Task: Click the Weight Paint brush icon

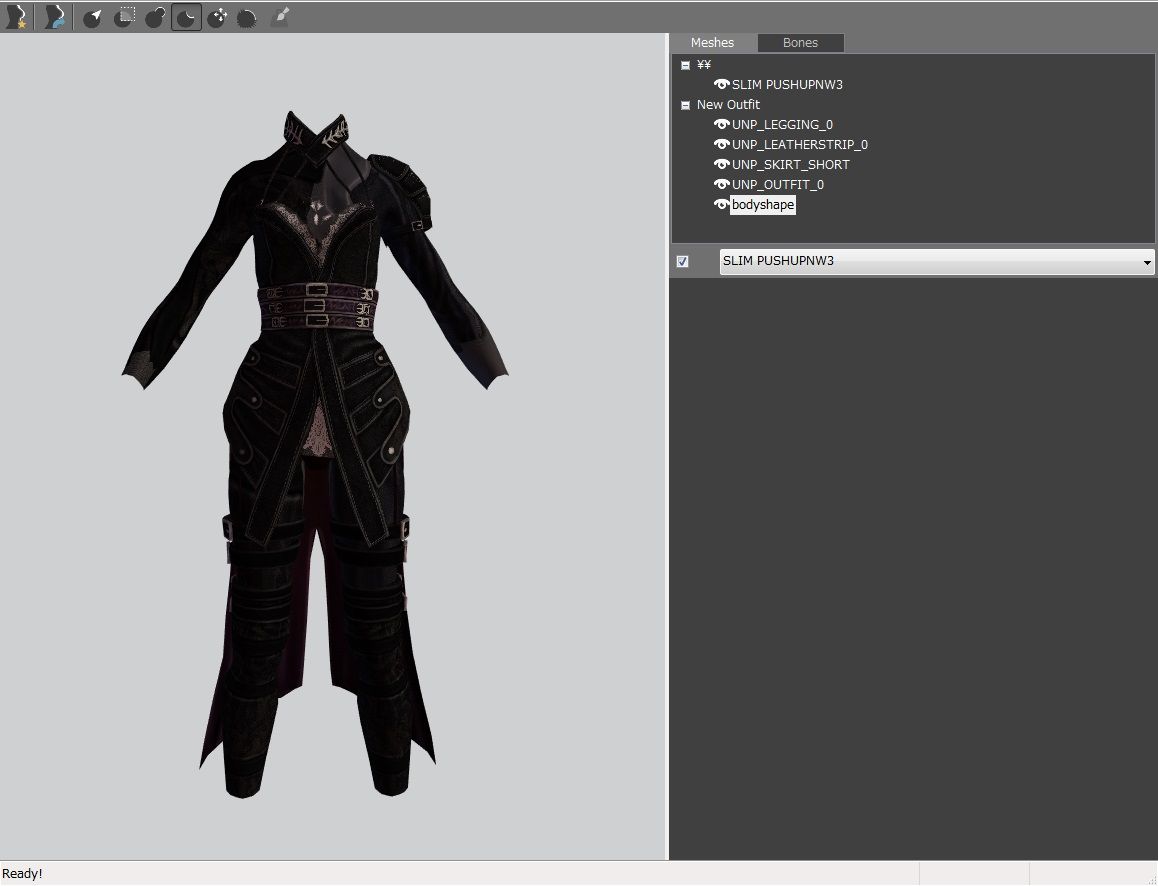Action: 280,17
